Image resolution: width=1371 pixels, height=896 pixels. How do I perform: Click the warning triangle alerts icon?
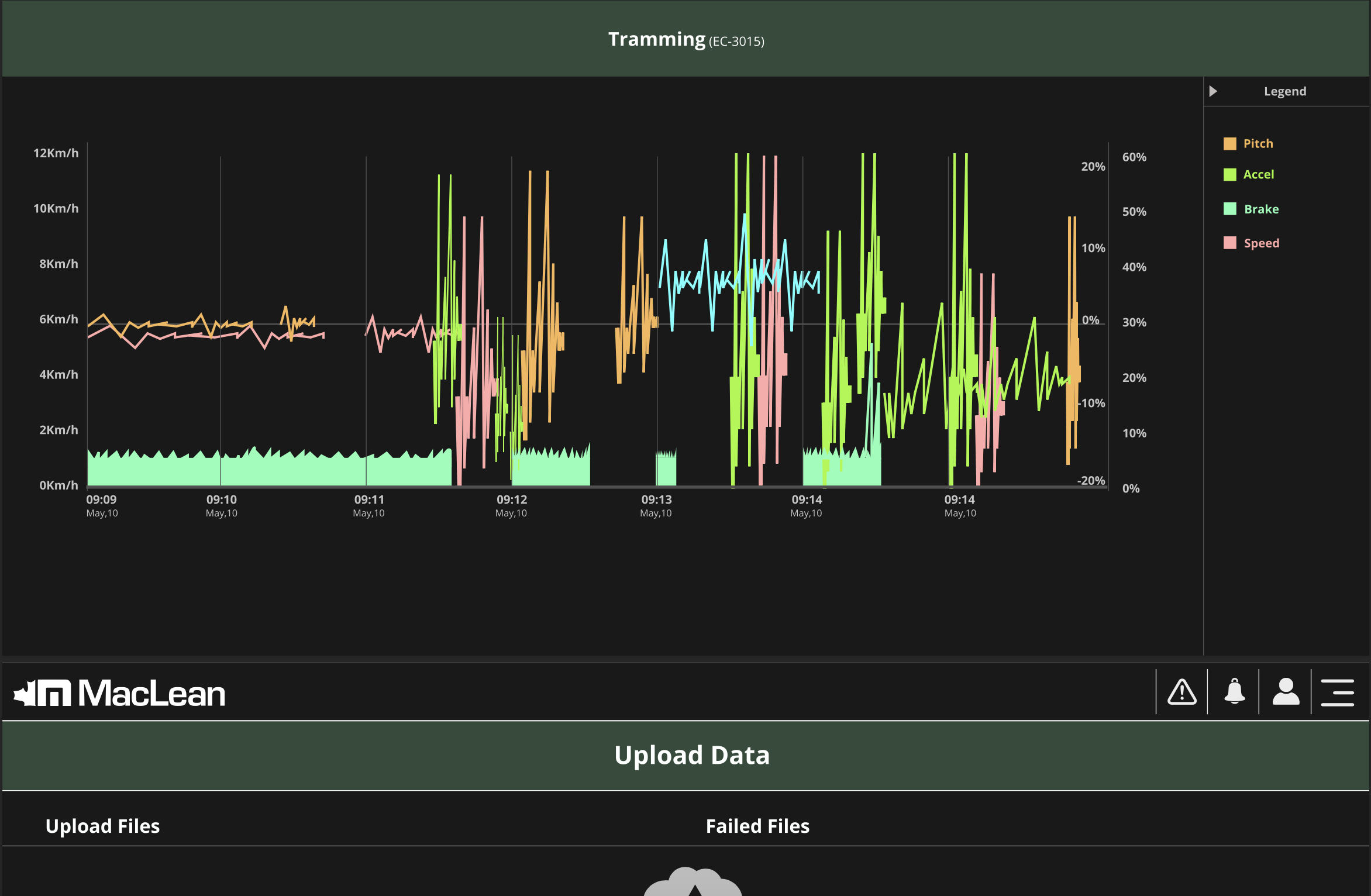click(1182, 692)
